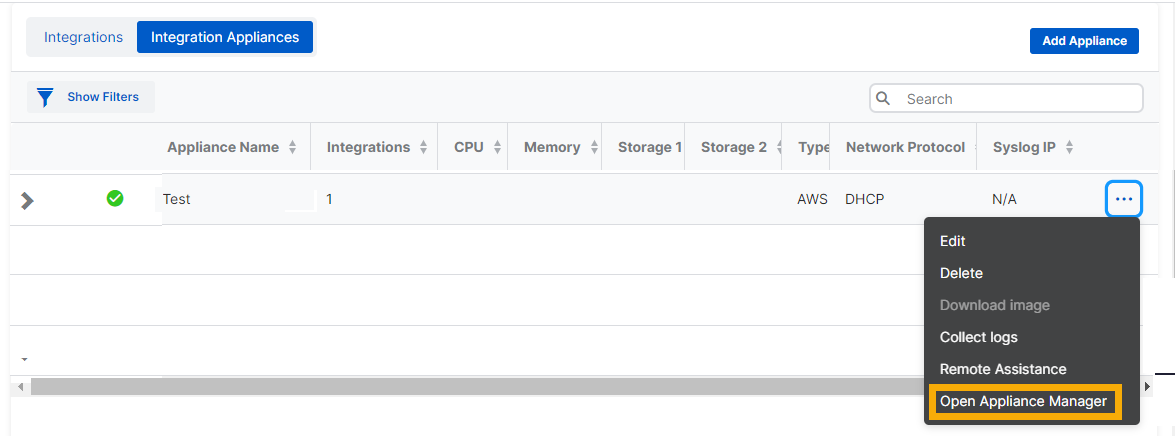Screen dimensions: 1175x436
Task: Select Delete in the context menu
Action: (961, 273)
